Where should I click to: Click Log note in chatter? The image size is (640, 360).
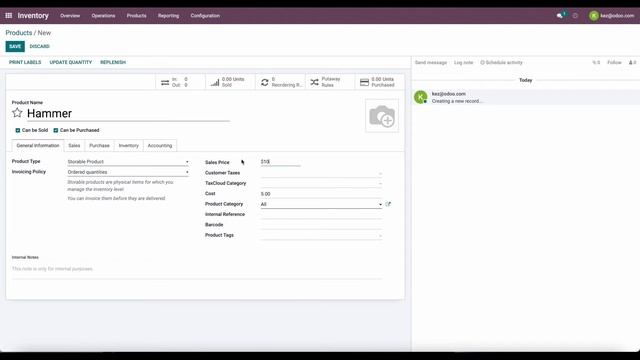pos(464,62)
